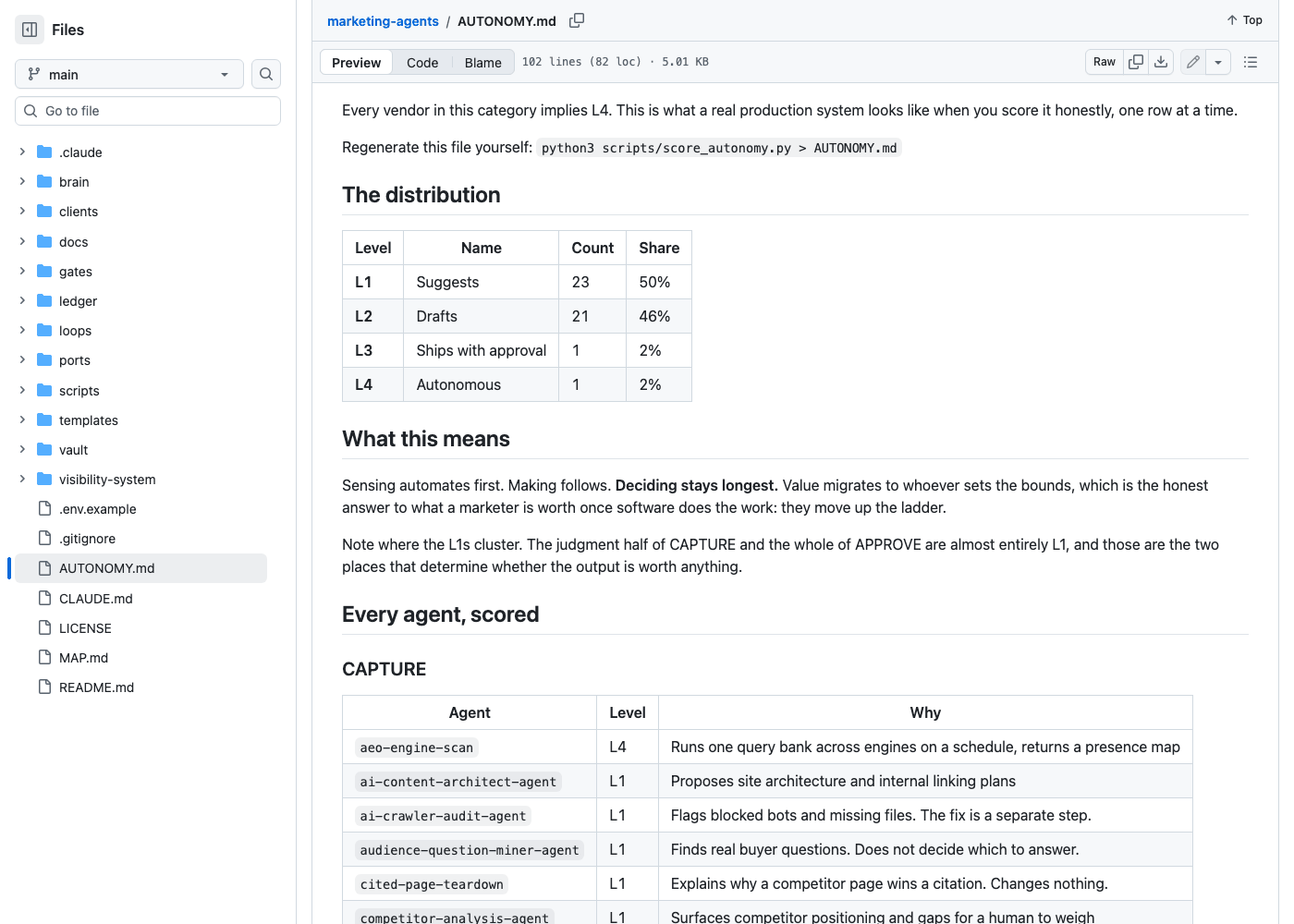The width and height of the screenshot is (1294, 924).
Task: Expand the visibility-system folder
Action: 22,479
